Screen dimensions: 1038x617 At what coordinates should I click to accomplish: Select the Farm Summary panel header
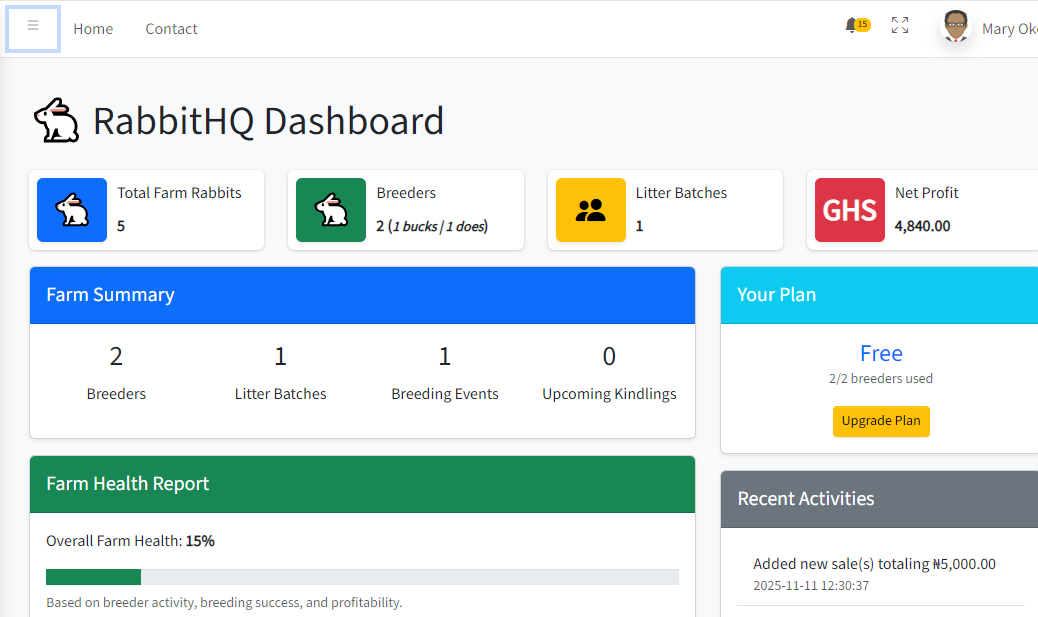[362, 295]
